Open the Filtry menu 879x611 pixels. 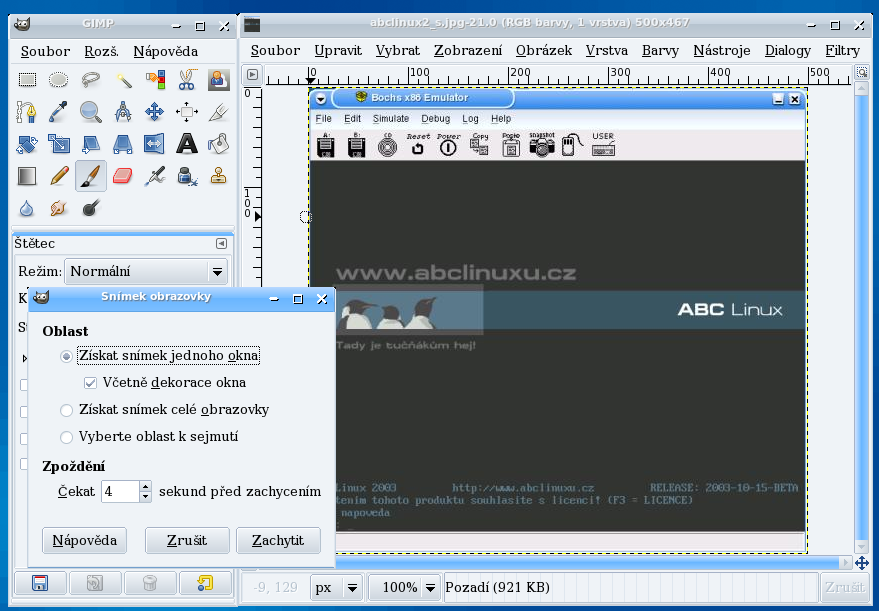[x=842, y=51]
